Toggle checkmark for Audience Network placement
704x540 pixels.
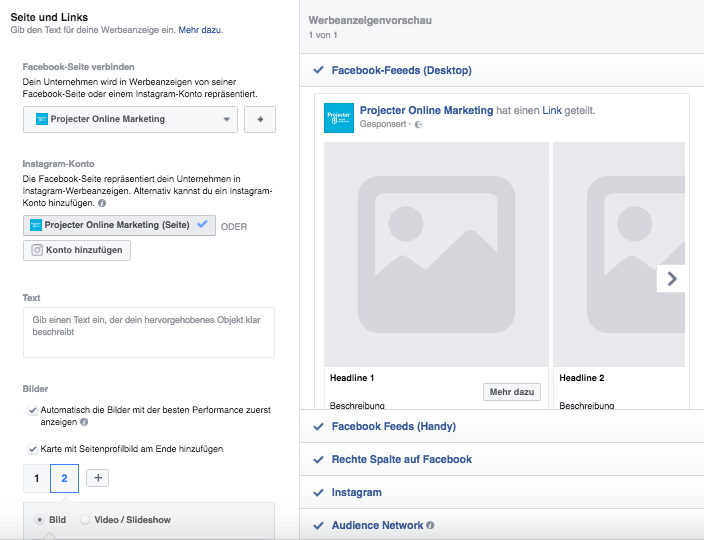tap(318, 526)
